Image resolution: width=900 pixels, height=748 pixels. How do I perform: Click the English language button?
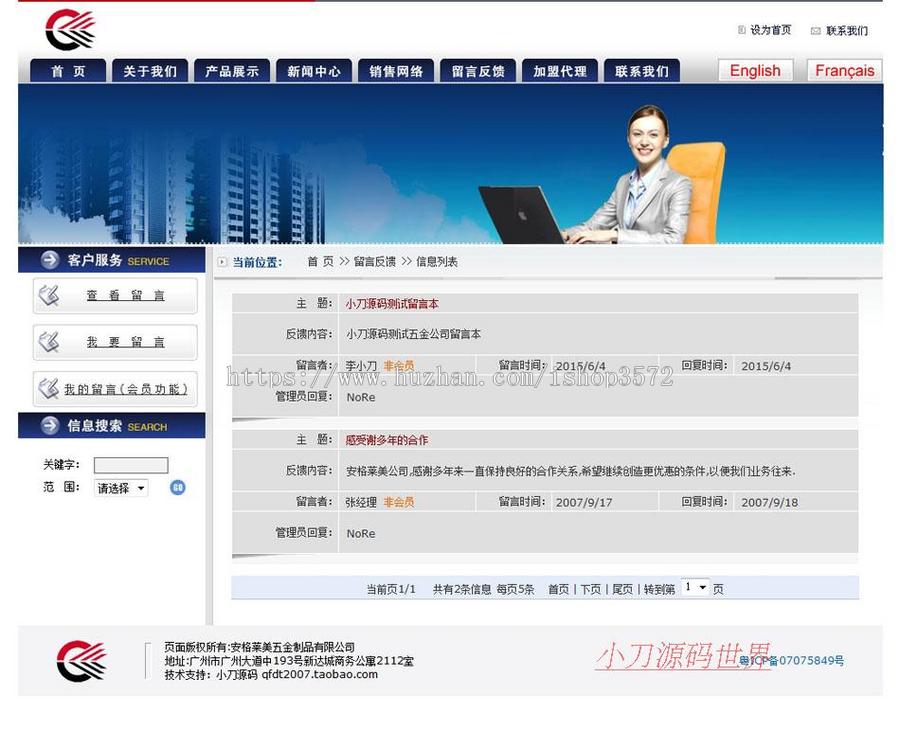754,70
